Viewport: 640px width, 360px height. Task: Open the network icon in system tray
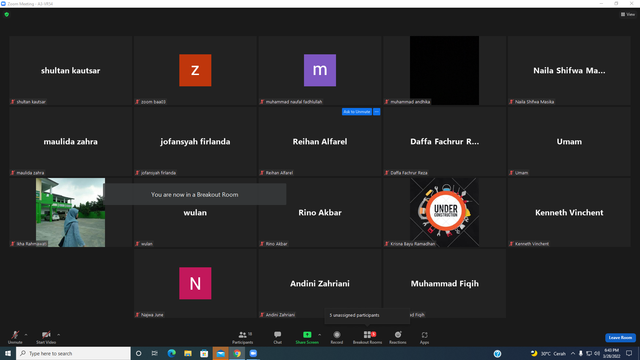click(x=589, y=353)
